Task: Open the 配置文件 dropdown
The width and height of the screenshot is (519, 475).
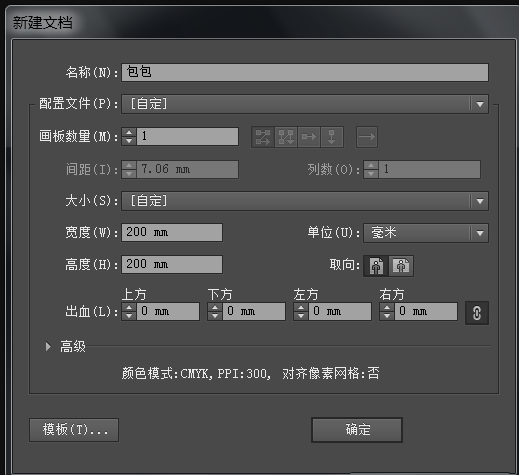Action: (305, 104)
